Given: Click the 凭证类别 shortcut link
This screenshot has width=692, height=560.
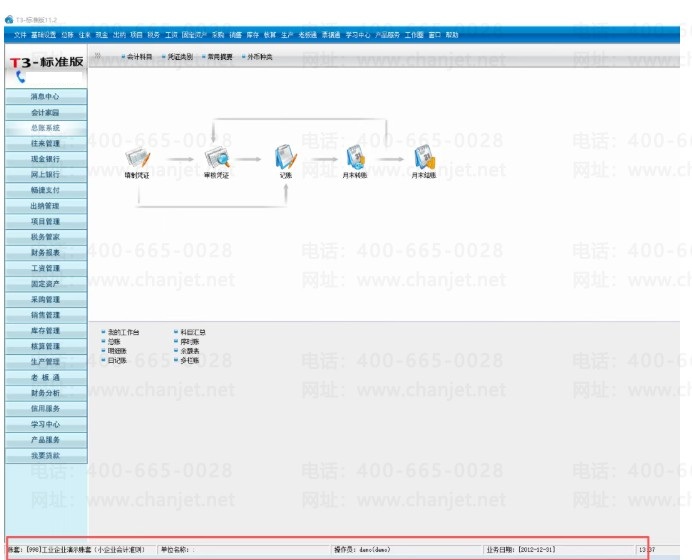Looking at the screenshot, I should (178, 56).
